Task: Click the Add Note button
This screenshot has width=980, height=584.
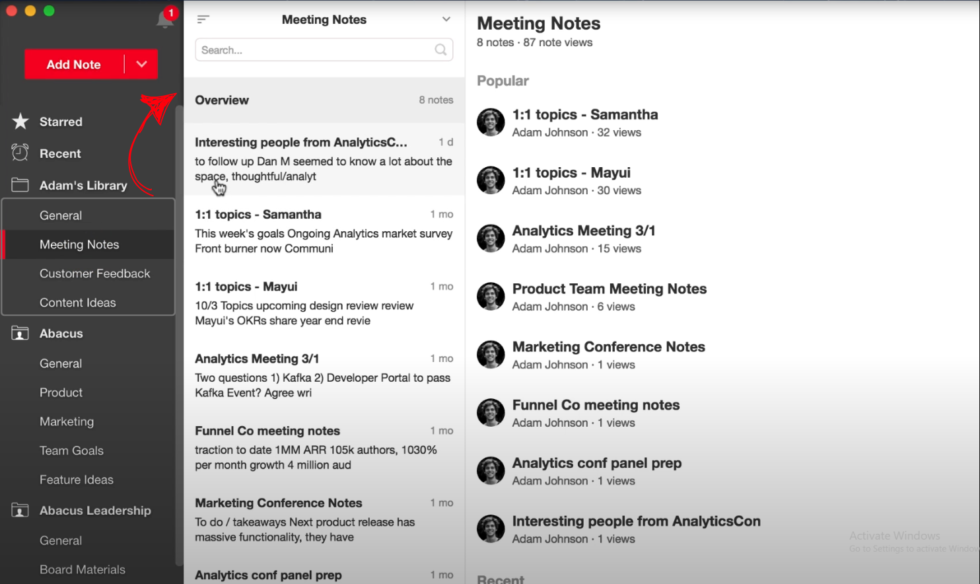Action: coord(73,63)
